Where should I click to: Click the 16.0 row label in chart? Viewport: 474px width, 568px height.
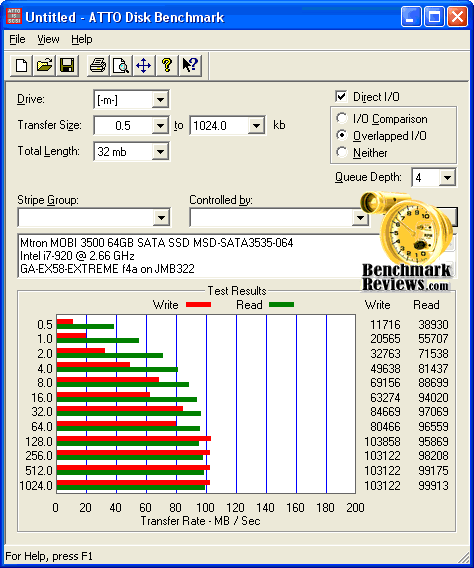tap(42, 397)
